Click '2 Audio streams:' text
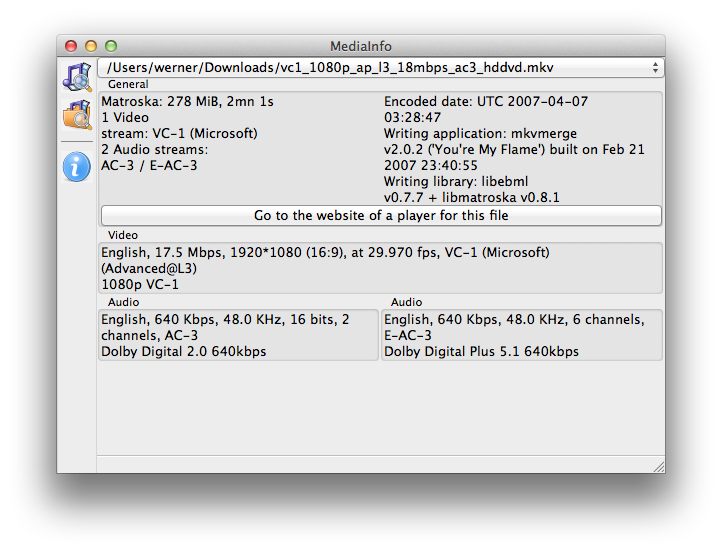The width and height of the screenshot is (722, 552). coord(155,150)
